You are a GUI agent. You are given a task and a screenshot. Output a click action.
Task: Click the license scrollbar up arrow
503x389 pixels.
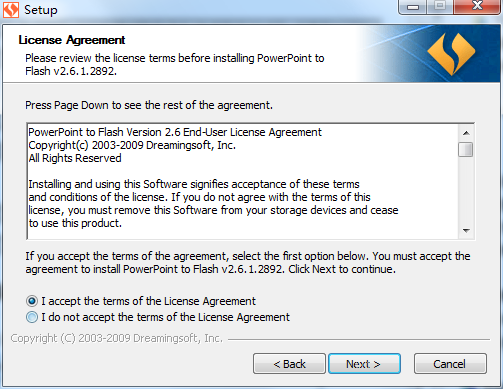click(x=466, y=133)
